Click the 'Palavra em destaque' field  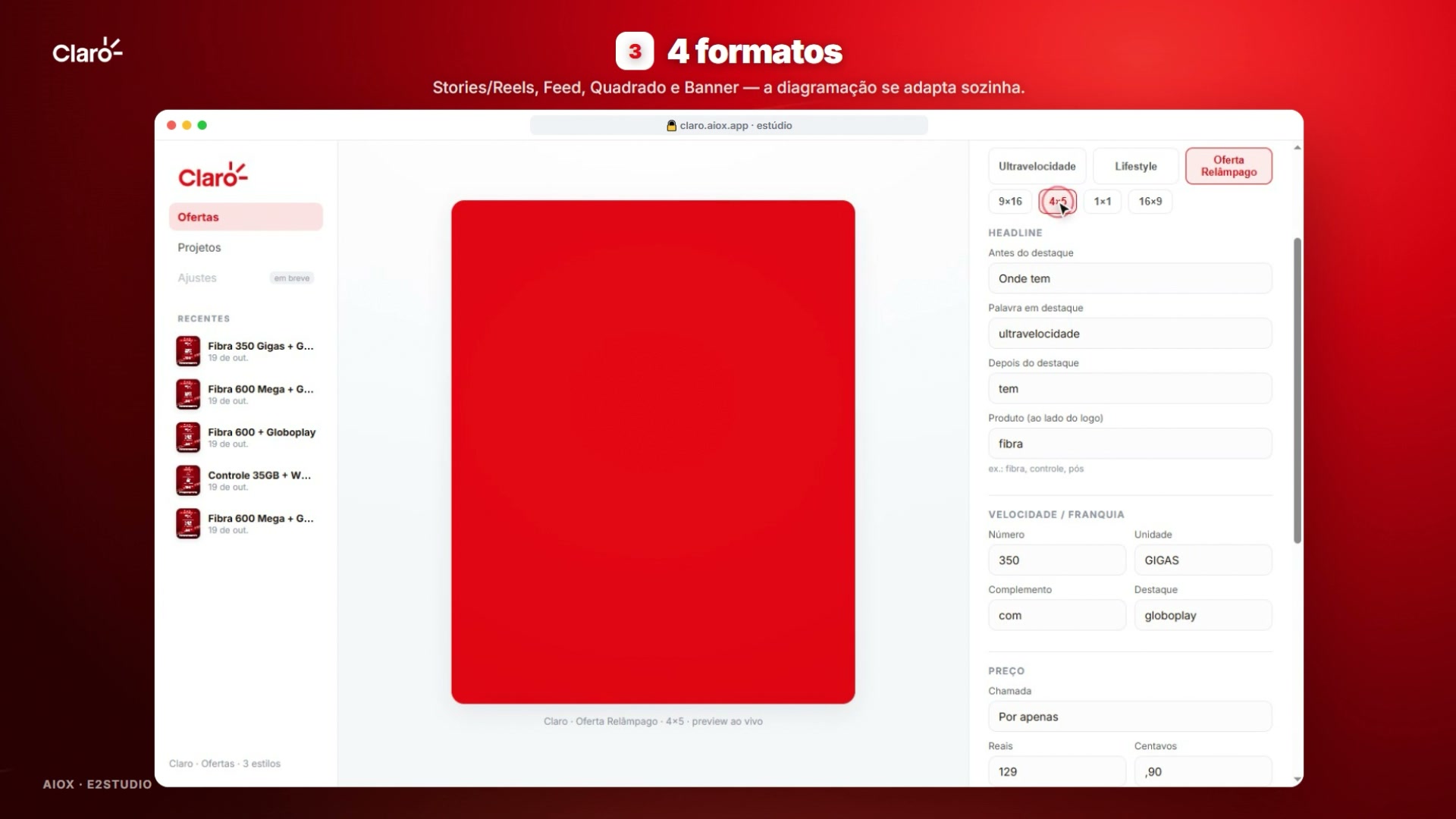pyautogui.click(x=1130, y=334)
